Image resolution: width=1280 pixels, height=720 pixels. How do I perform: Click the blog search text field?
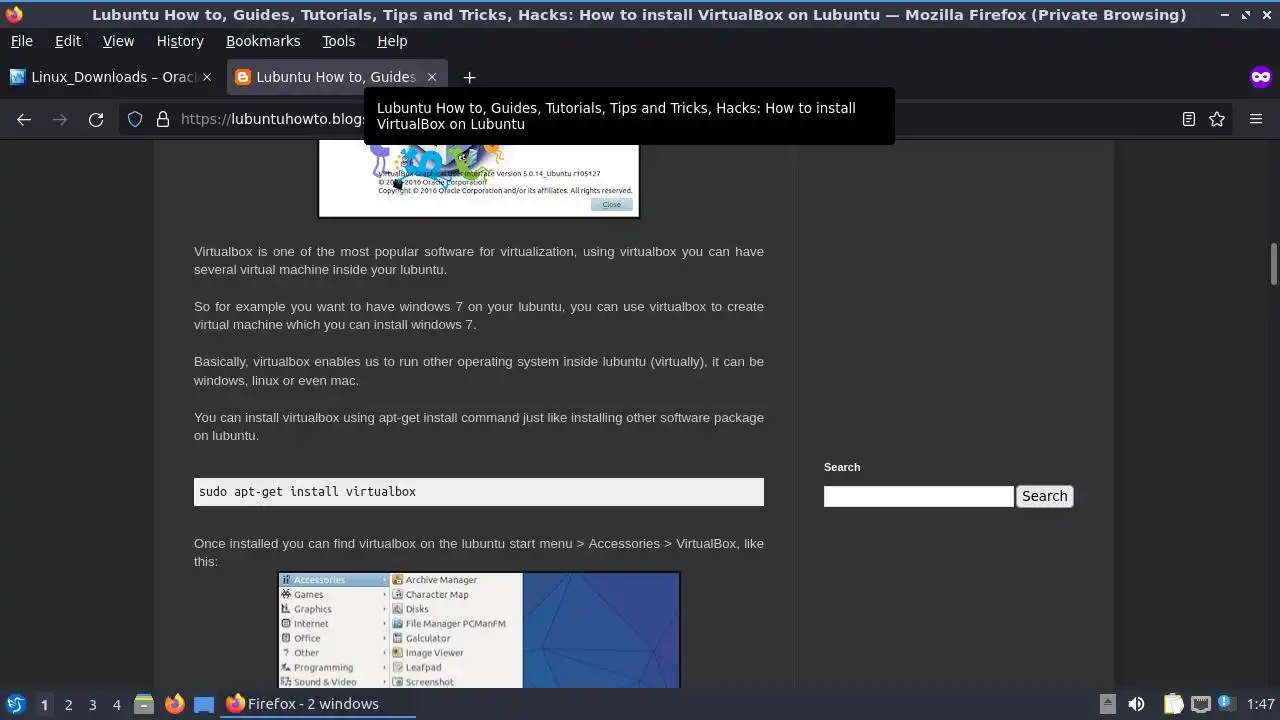click(x=919, y=496)
